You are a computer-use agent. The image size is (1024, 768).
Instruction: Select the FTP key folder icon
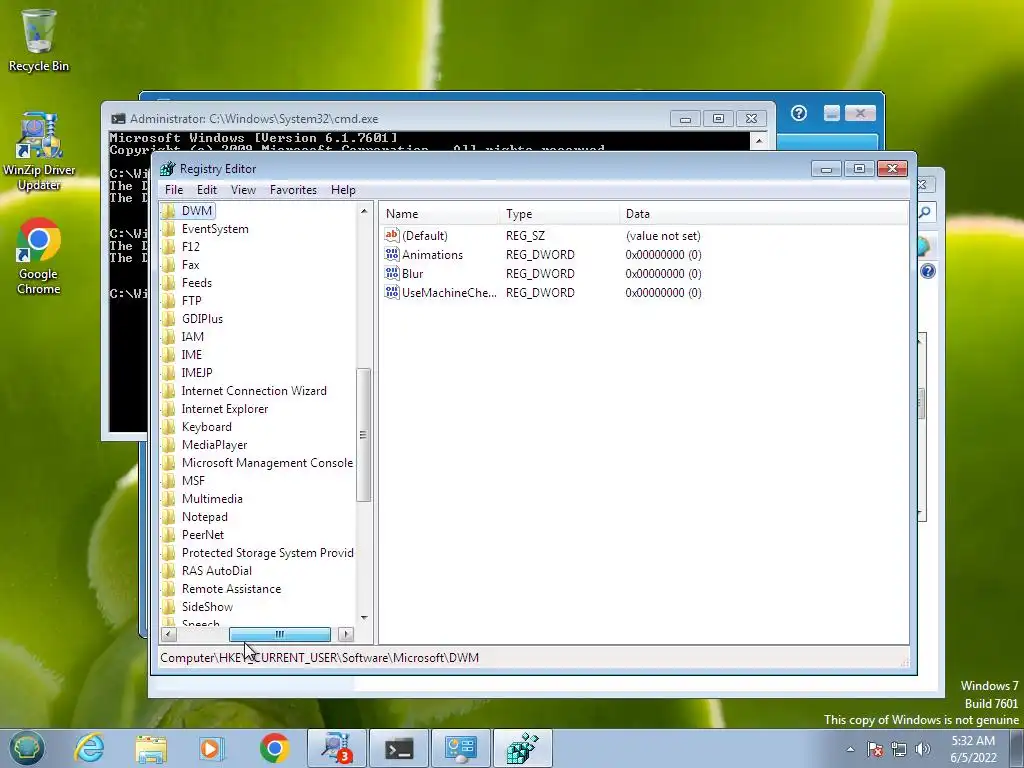point(169,300)
